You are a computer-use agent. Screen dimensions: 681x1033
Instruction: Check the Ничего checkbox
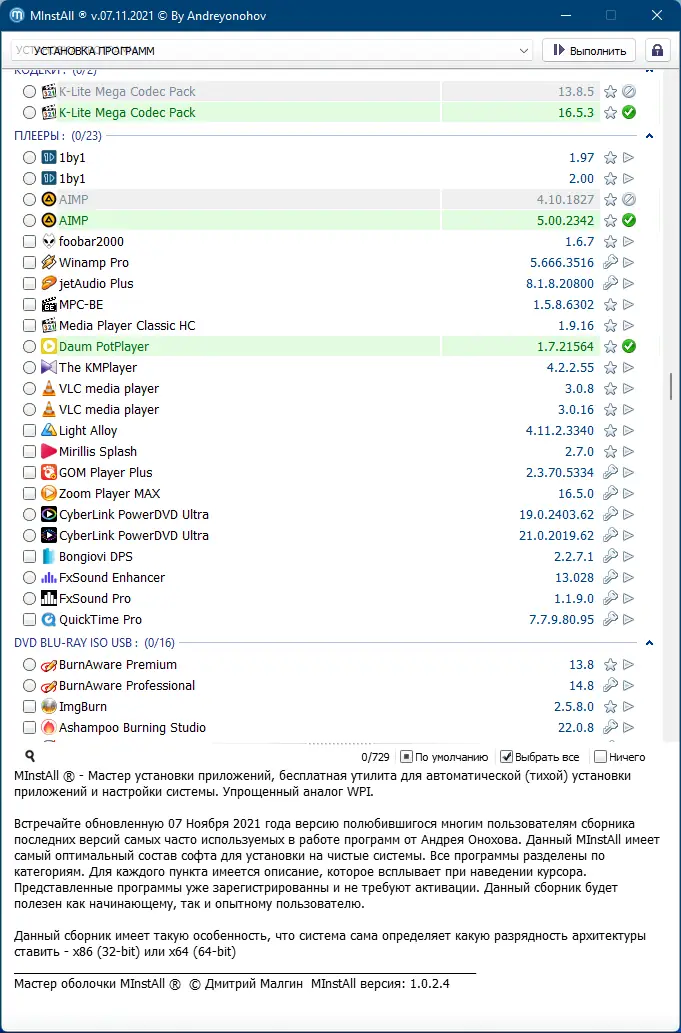tap(599, 756)
